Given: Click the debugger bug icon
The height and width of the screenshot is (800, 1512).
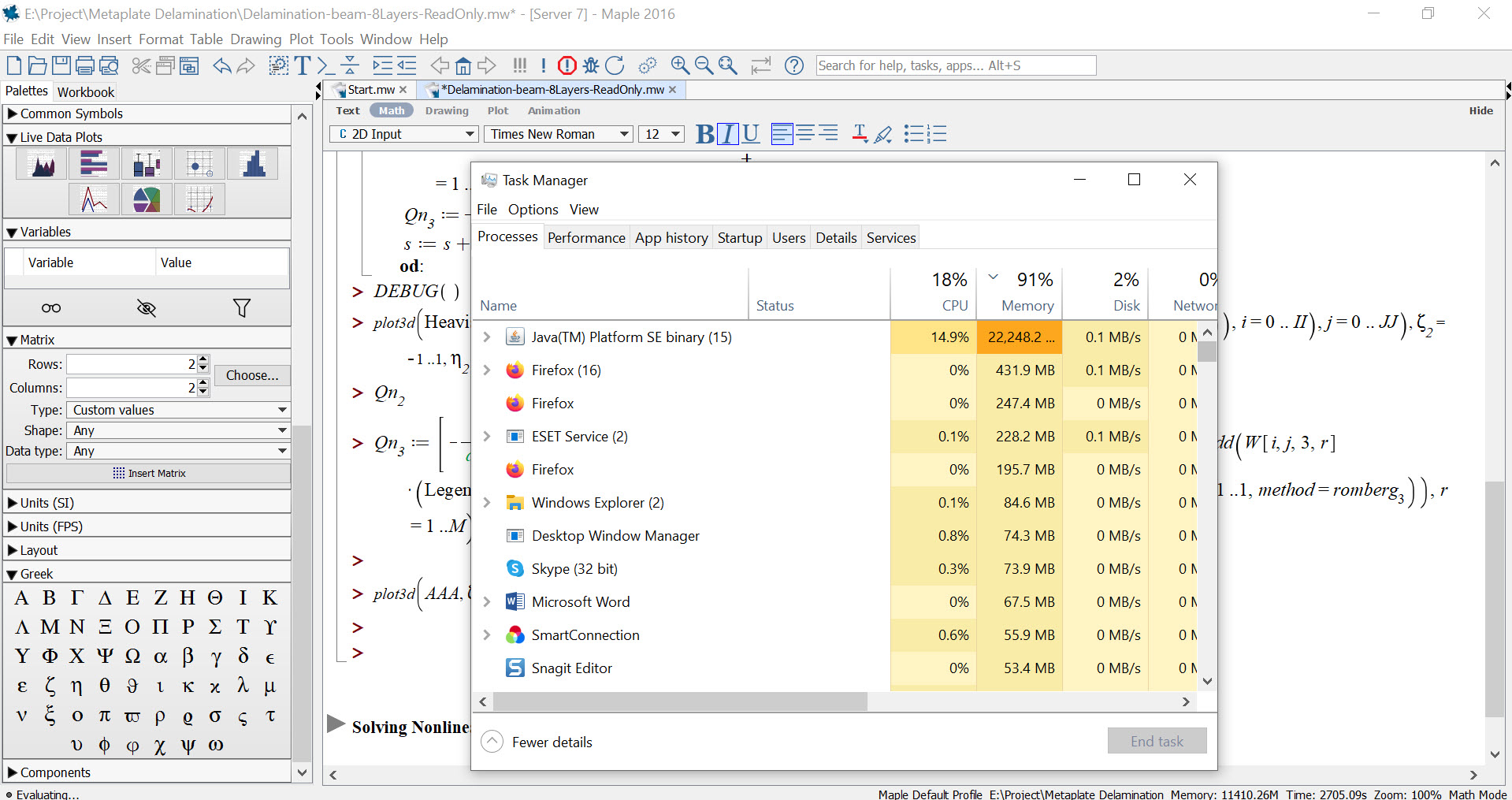Looking at the screenshot, I should [591, 65].
